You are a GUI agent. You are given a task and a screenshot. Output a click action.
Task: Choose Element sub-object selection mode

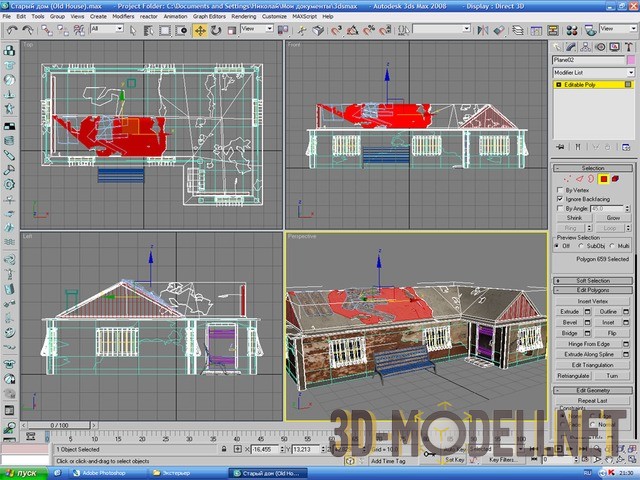coord(616,179)
